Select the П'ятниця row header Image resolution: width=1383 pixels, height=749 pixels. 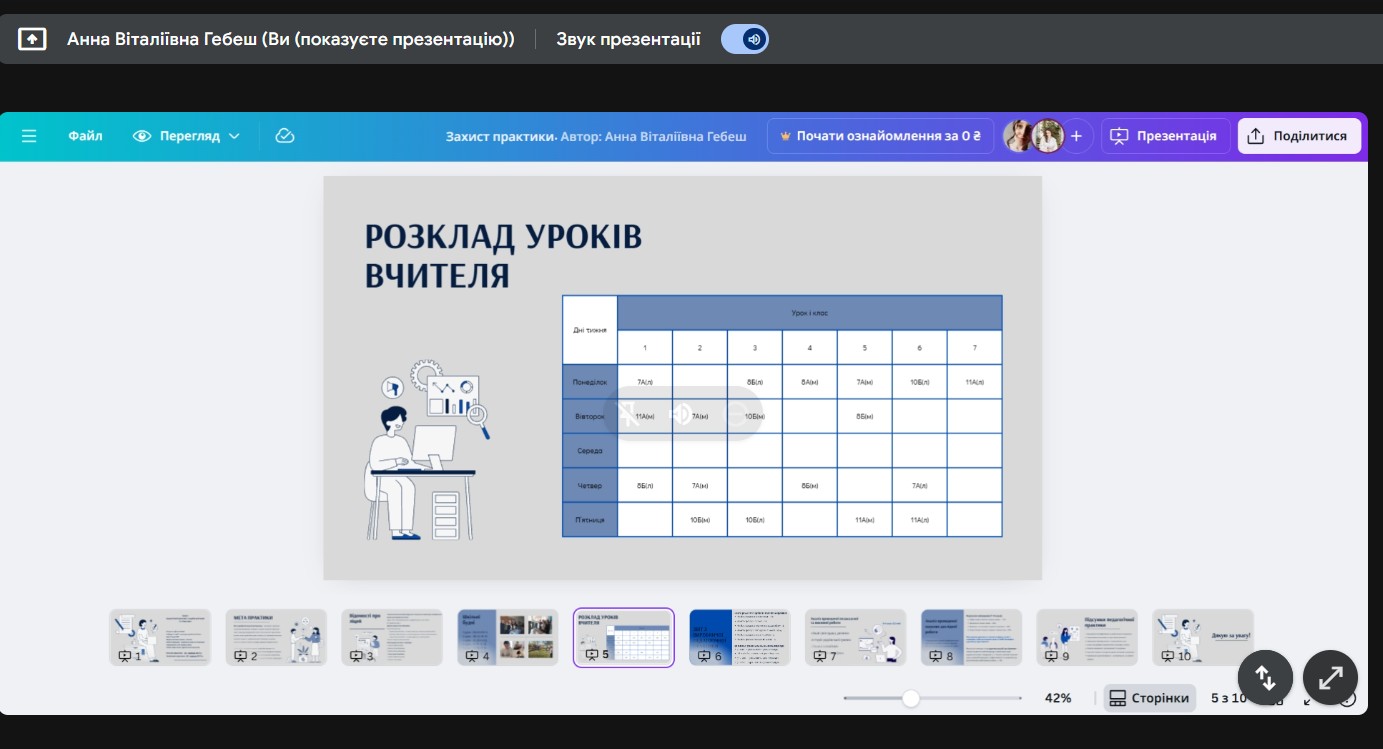click(x=590, y=520)
